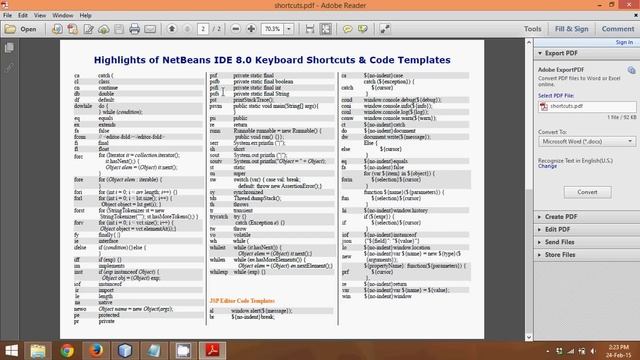Click the Open file button
Image resolution: width=640 pixels, height=360 pixels.
(x=20, y=29)
